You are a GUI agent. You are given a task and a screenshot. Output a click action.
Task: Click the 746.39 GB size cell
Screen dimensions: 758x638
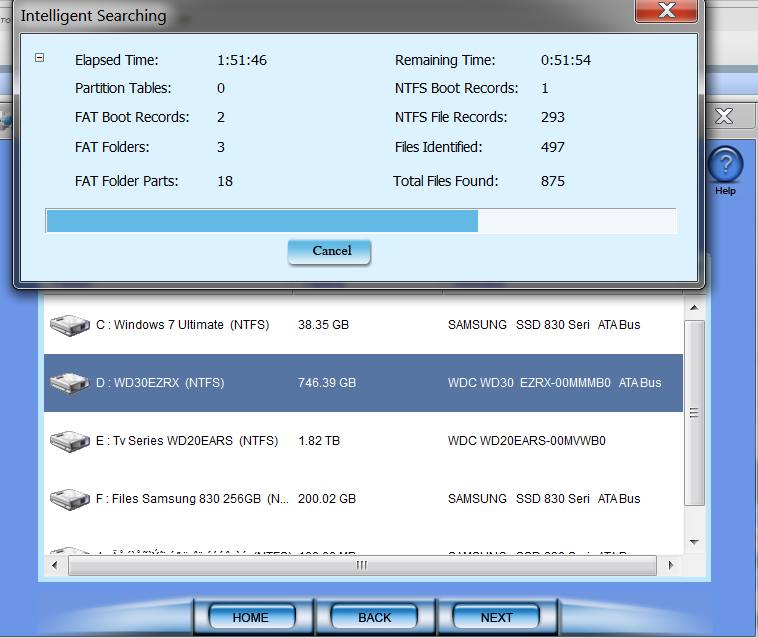(x=327, y=383)
